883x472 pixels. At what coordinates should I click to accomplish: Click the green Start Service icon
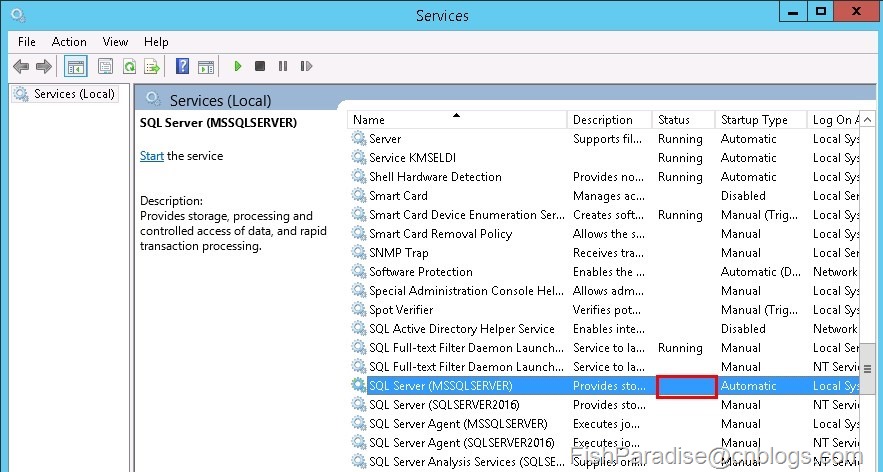pos(238,66)
